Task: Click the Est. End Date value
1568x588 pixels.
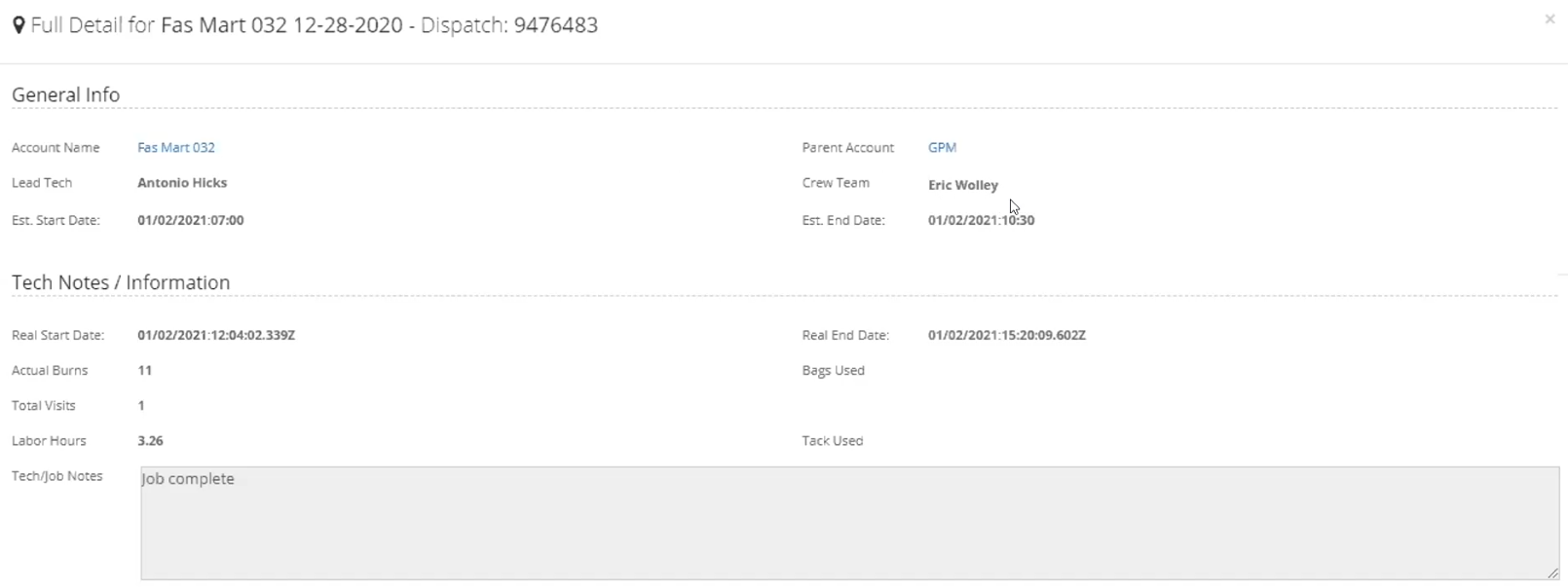Action: coord(982,220)
